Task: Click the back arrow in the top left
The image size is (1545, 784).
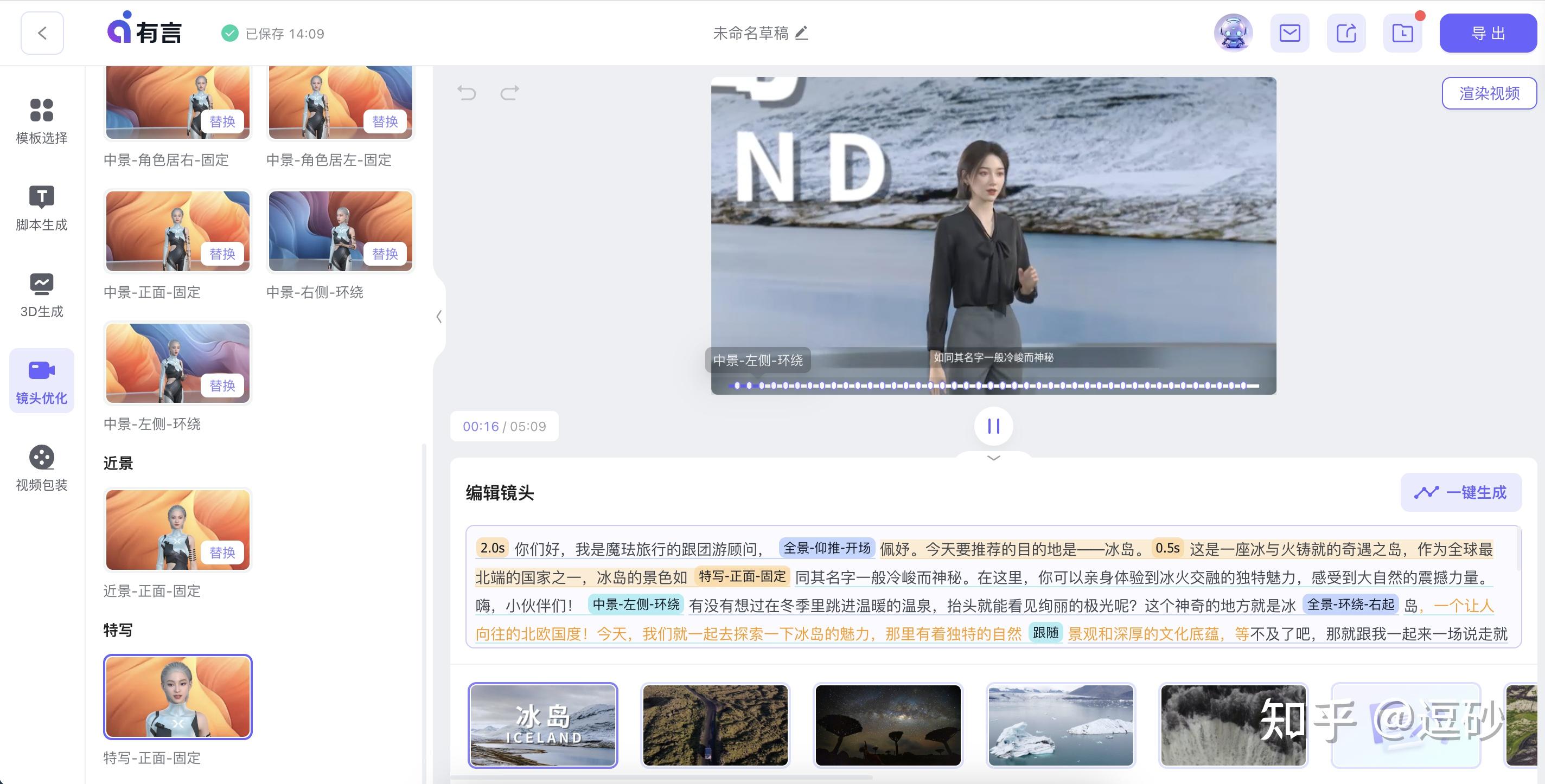Action: (41, 33)
